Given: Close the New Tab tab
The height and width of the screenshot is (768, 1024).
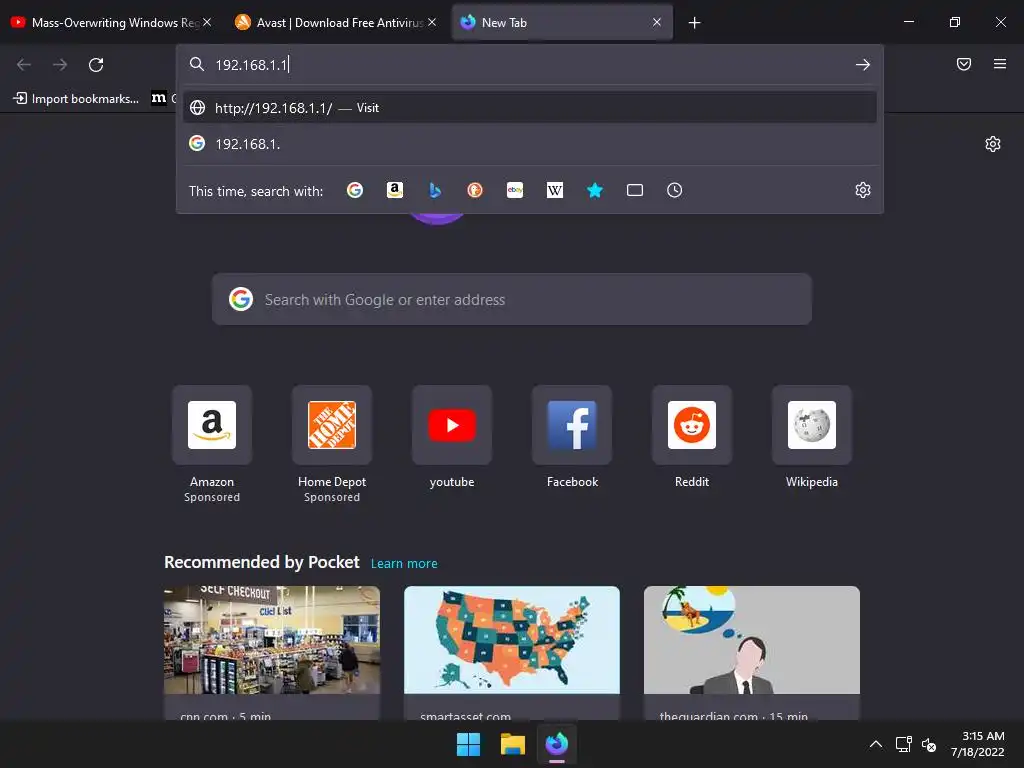Looking at the screenshot, I should click(x=657, y=22).
